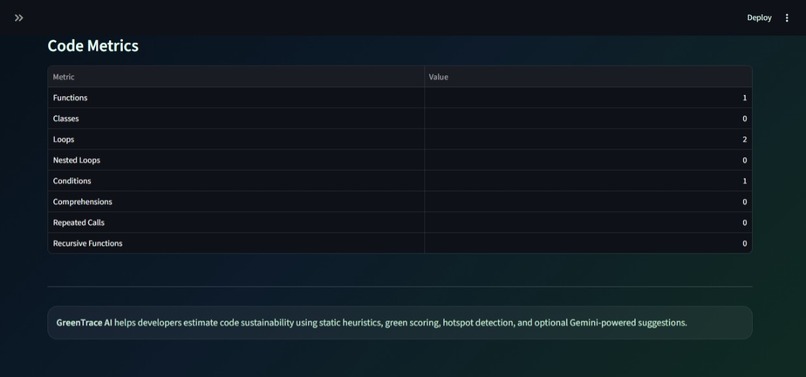Select the Repeated Calls metric cell

click(x=236, y=223)
